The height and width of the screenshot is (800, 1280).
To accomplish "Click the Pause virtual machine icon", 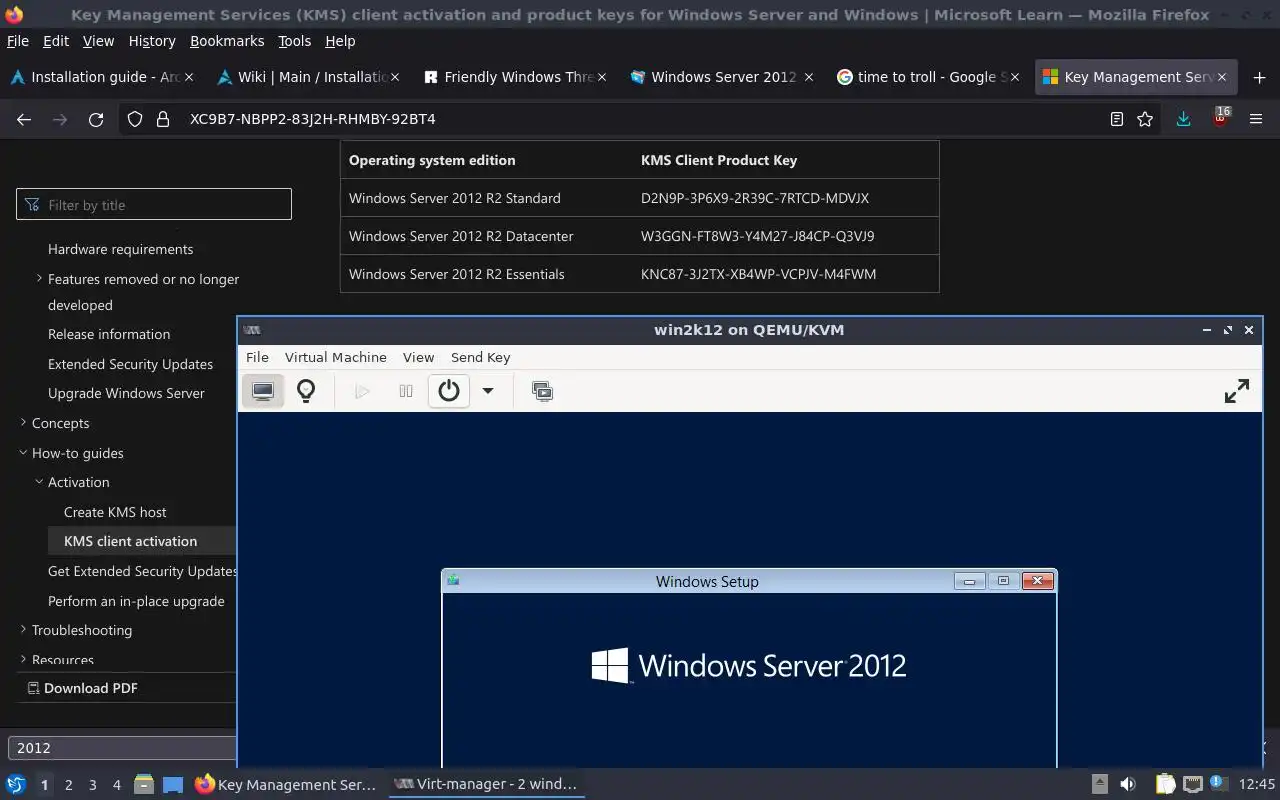I will point(406,391).
